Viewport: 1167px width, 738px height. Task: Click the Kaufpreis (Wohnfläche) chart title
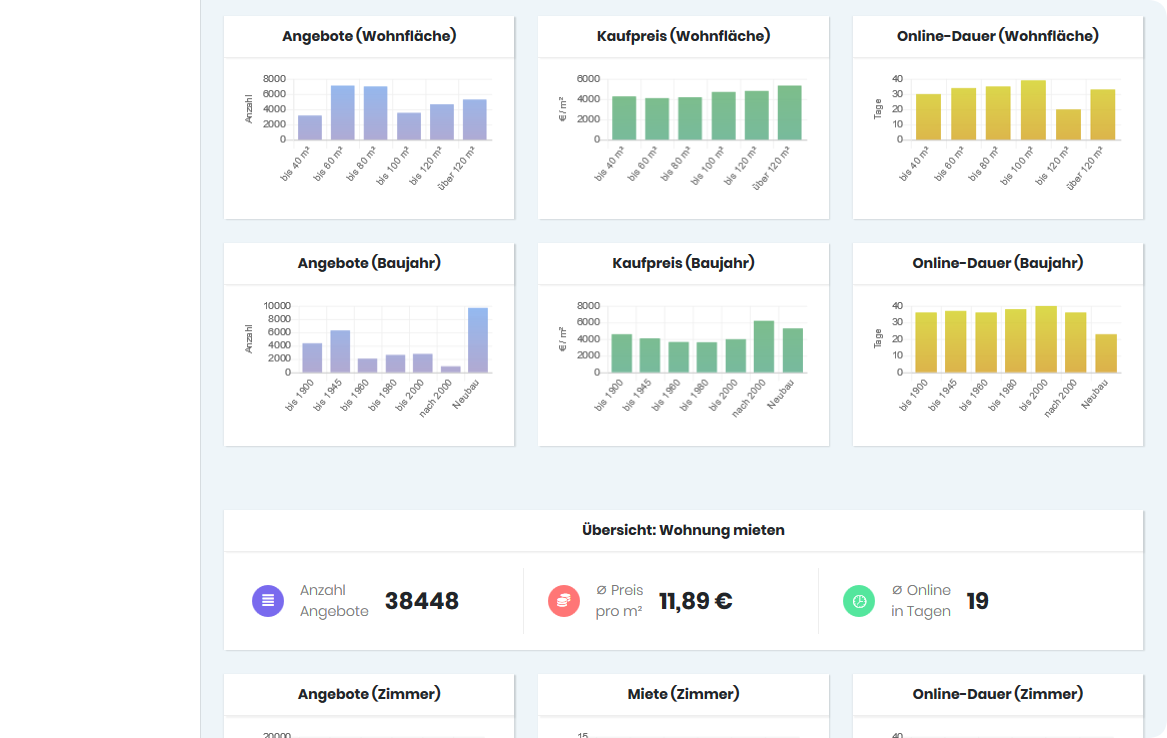(x=683, y=36)
